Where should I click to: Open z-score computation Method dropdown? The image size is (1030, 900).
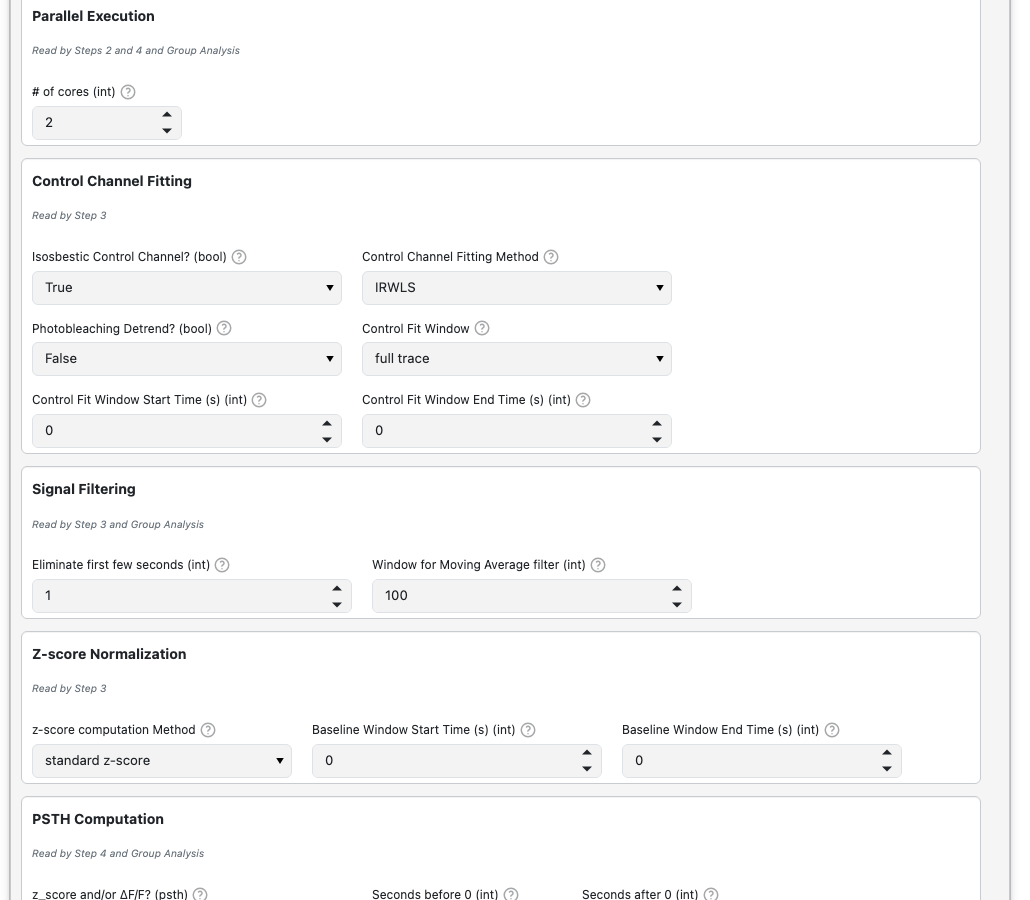coord(162,761)
